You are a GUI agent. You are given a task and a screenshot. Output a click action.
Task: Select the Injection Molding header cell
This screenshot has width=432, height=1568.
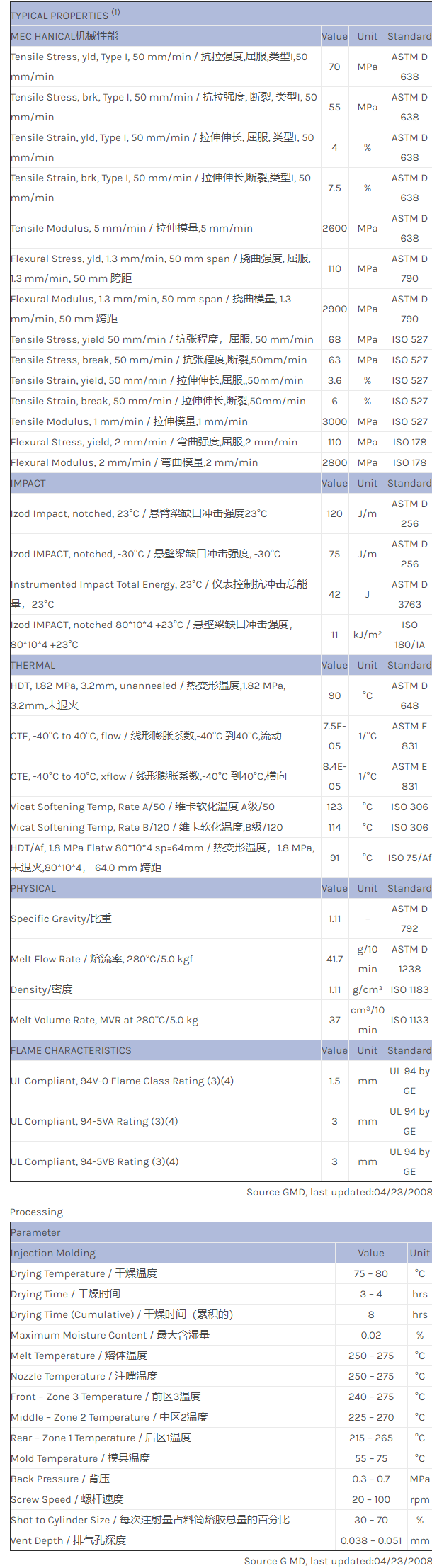53,1253
